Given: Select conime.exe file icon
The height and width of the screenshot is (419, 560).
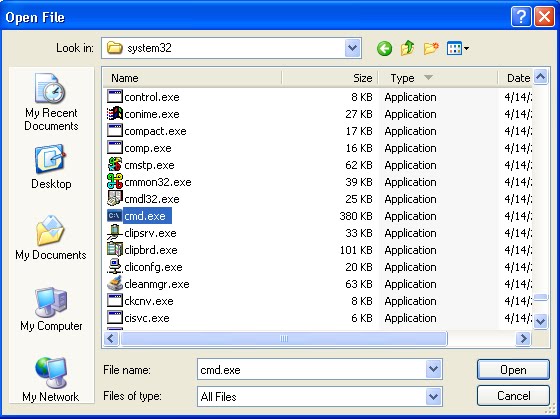Looking at the screenshot, I should point(115,114).
